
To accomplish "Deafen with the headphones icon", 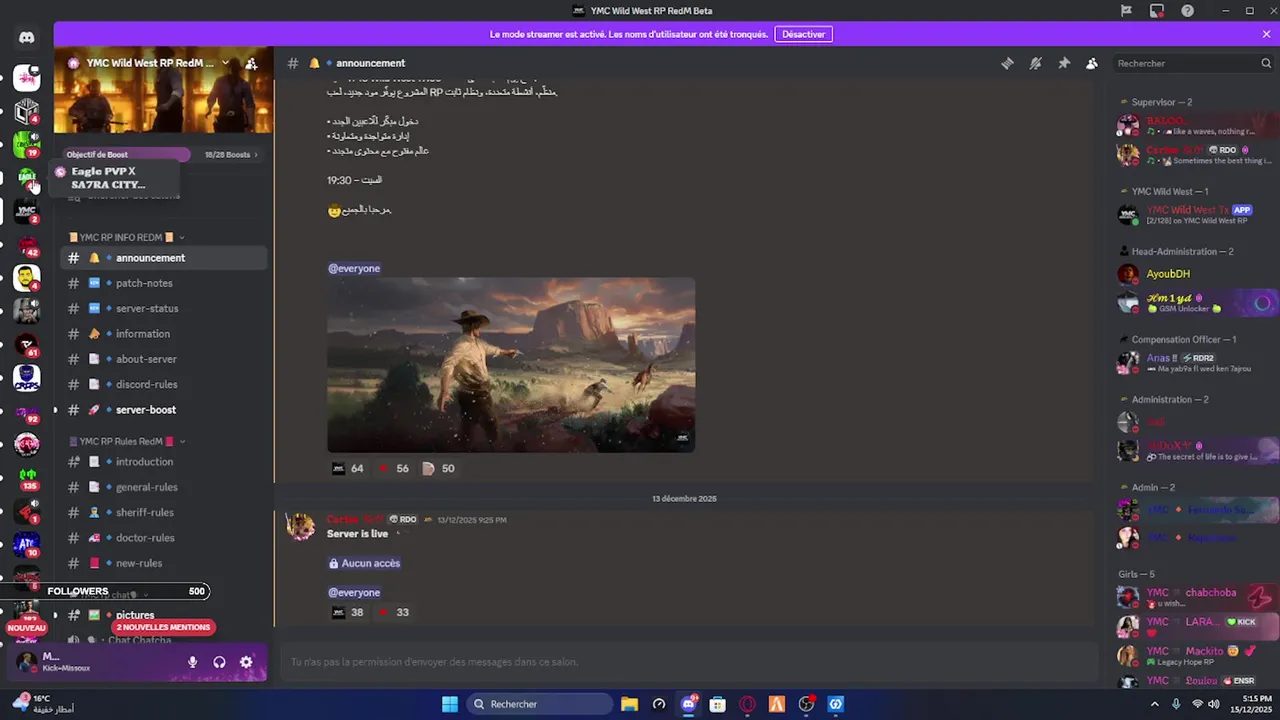I will pyautogui.click(x=219, y=662).
